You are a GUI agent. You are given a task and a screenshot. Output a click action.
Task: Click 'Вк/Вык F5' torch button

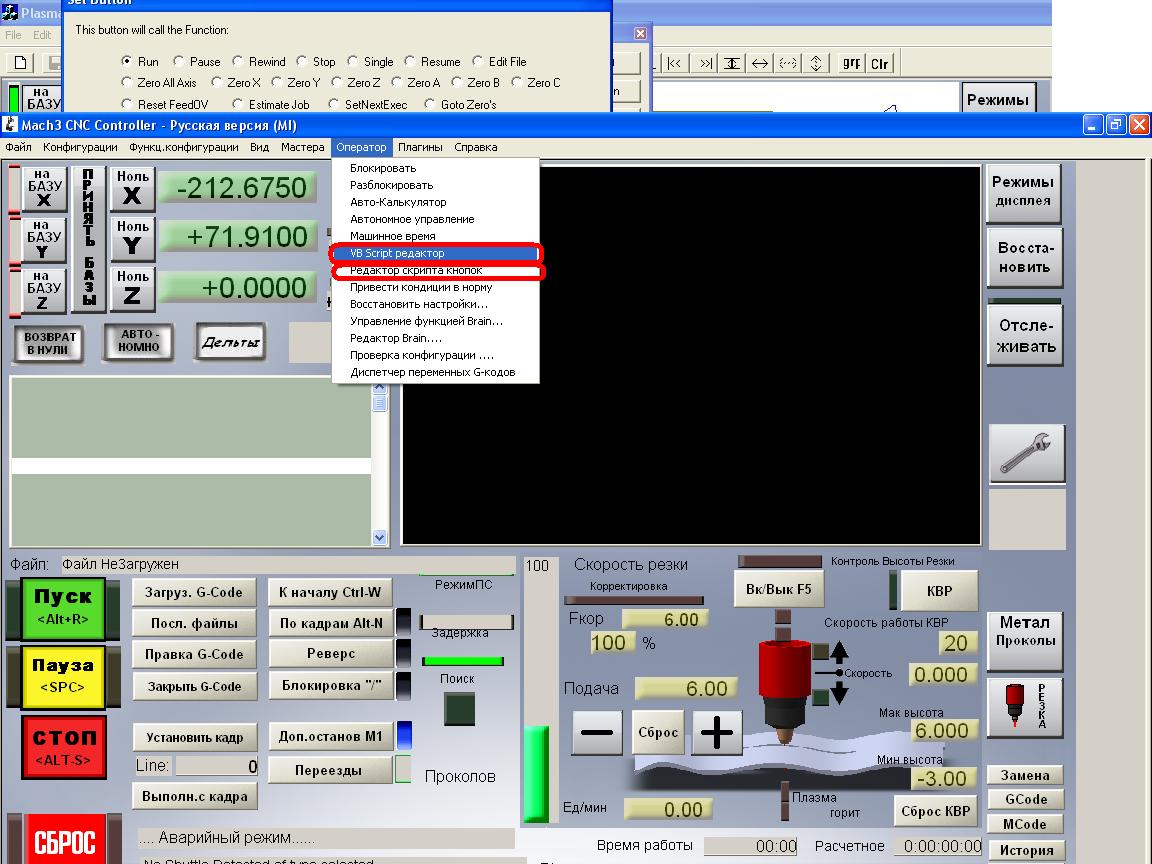click(x=779, y=589)
